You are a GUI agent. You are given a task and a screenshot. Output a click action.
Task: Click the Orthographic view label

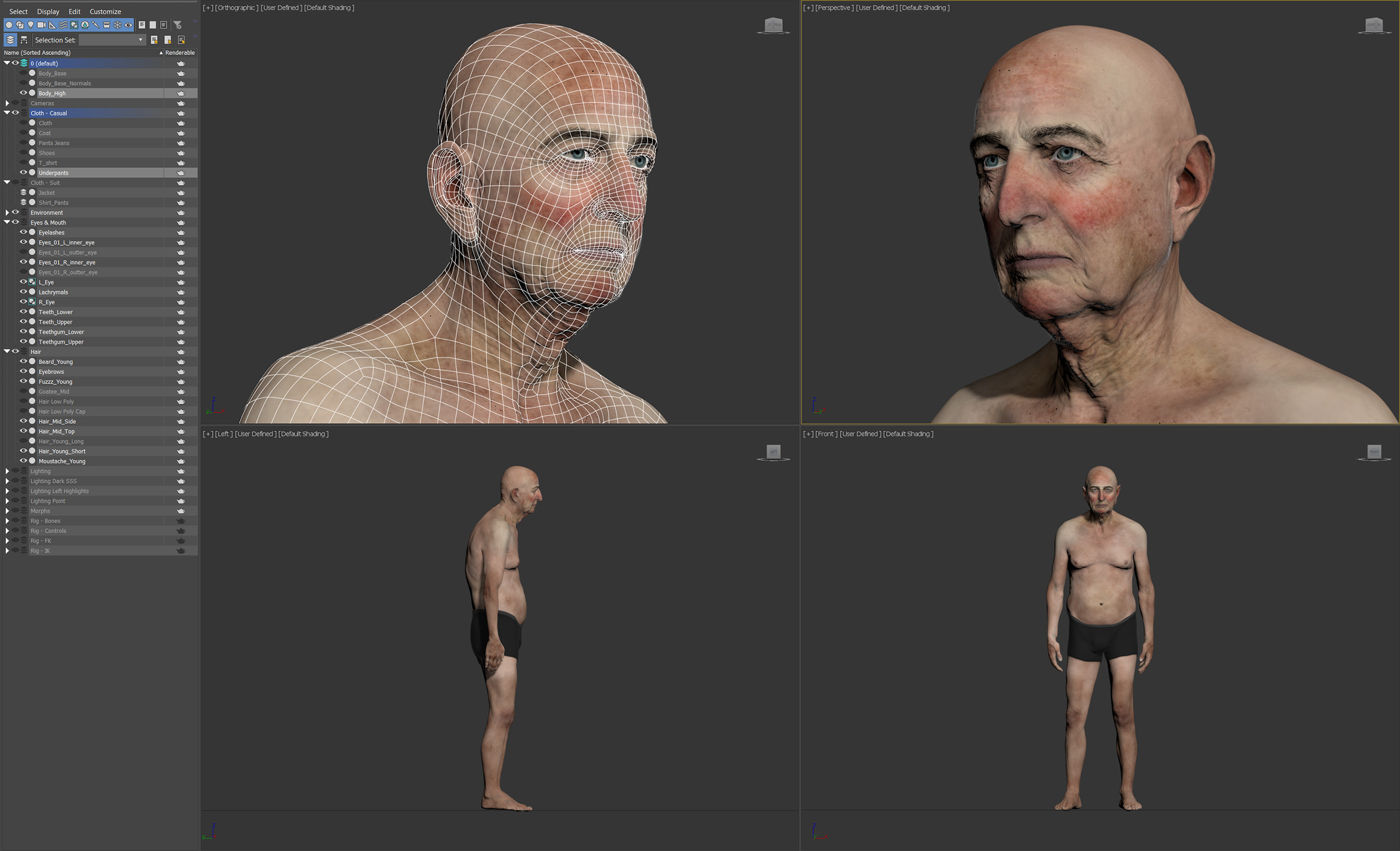coord(236,8)
